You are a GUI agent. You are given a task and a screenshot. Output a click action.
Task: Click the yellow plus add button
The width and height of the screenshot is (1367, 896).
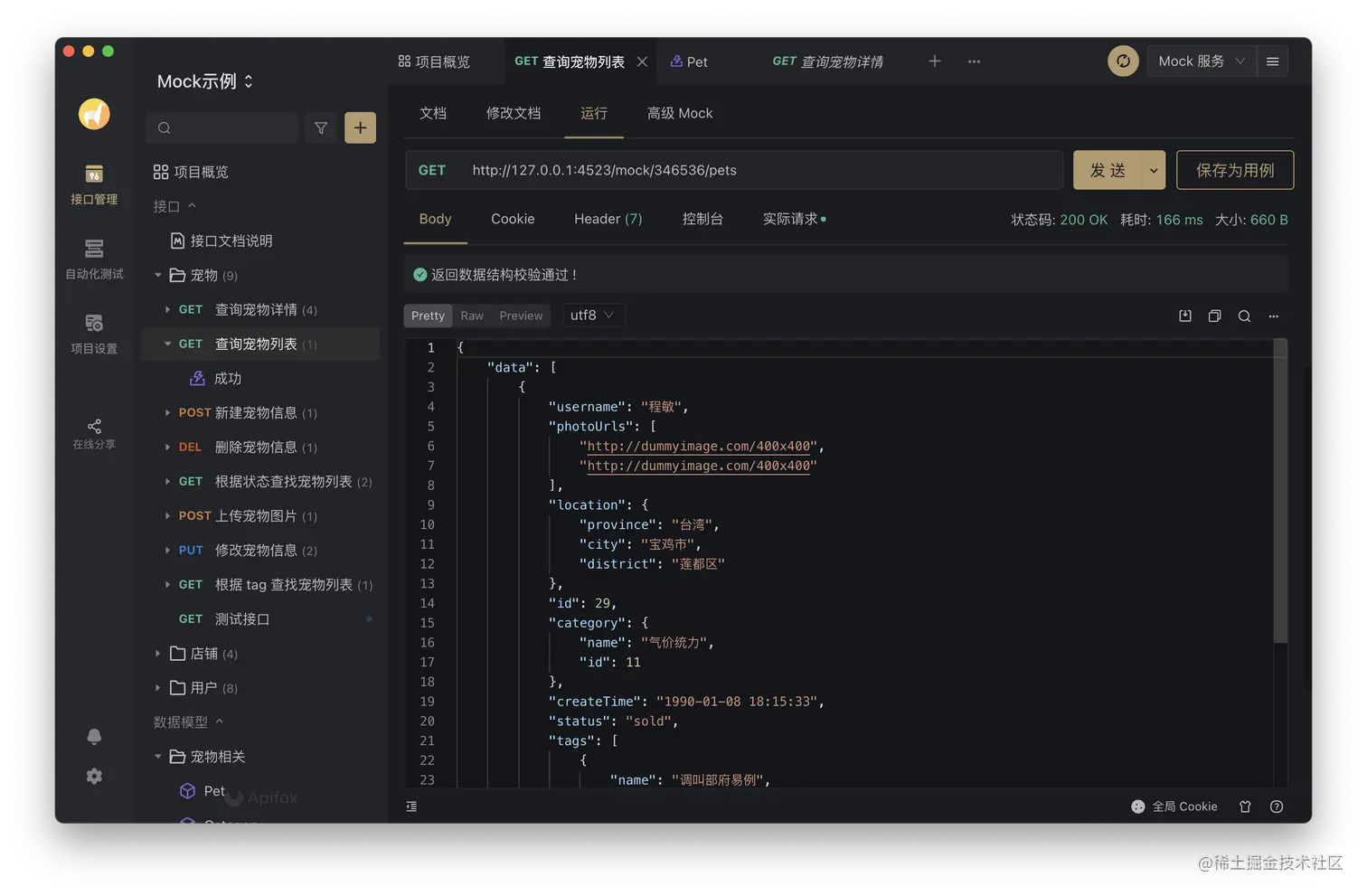(360, 128)
